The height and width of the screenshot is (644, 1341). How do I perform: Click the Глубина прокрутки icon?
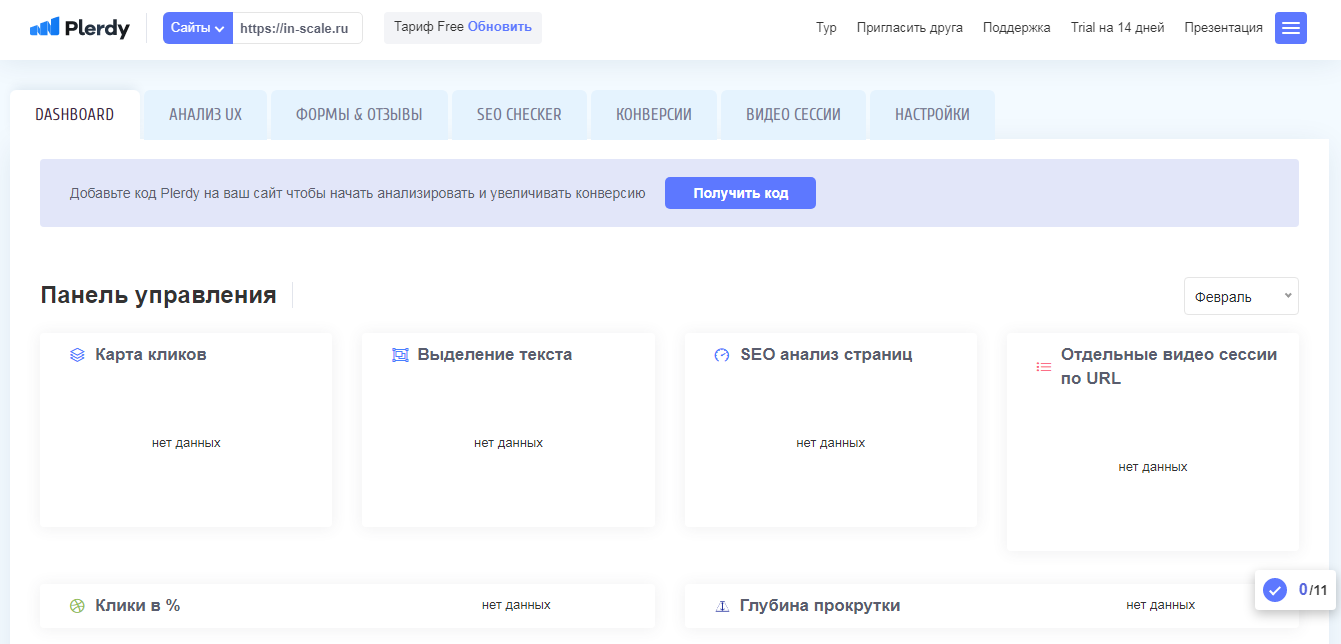722,606
